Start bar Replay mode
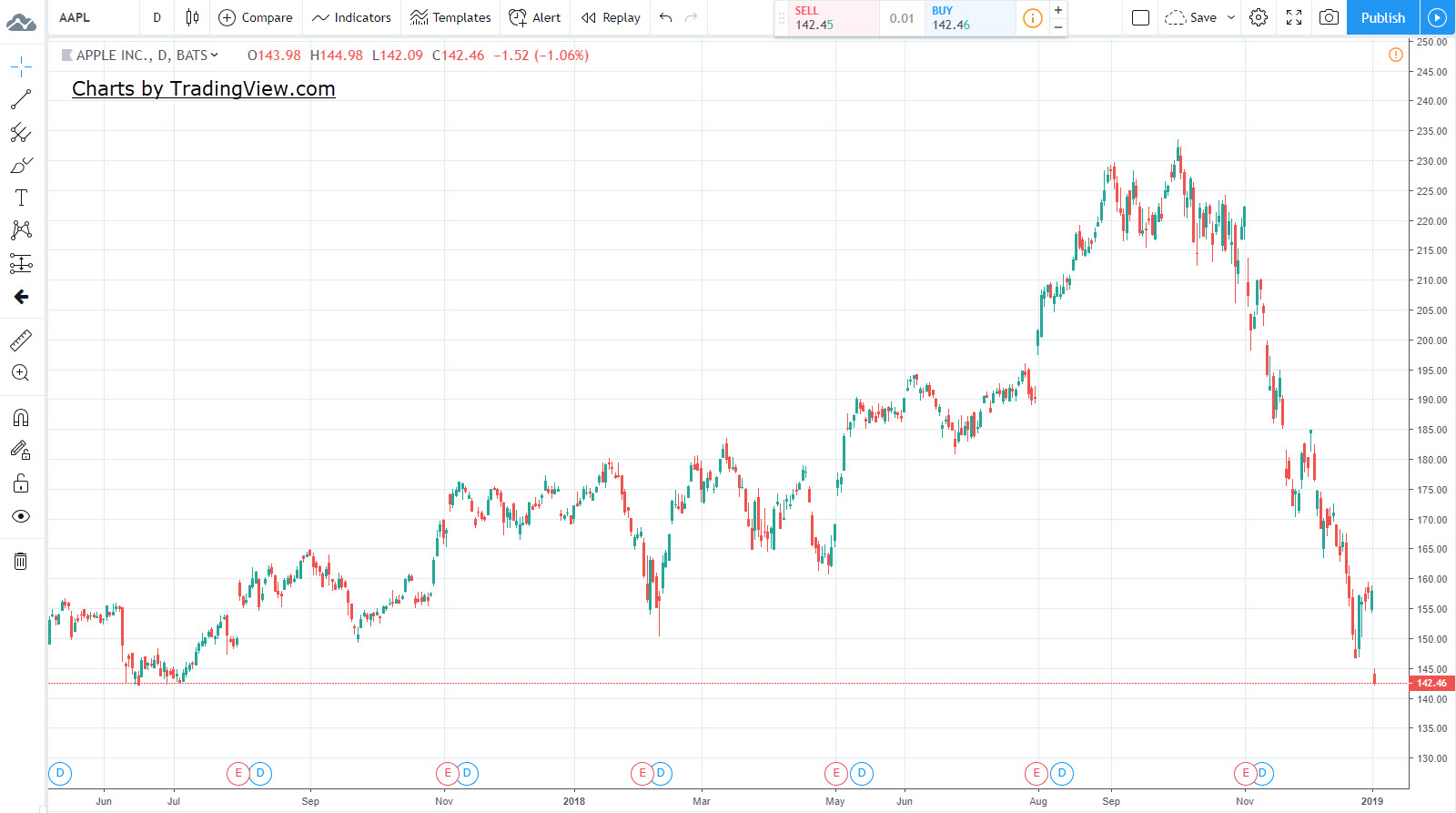 [x=611, y=17]
